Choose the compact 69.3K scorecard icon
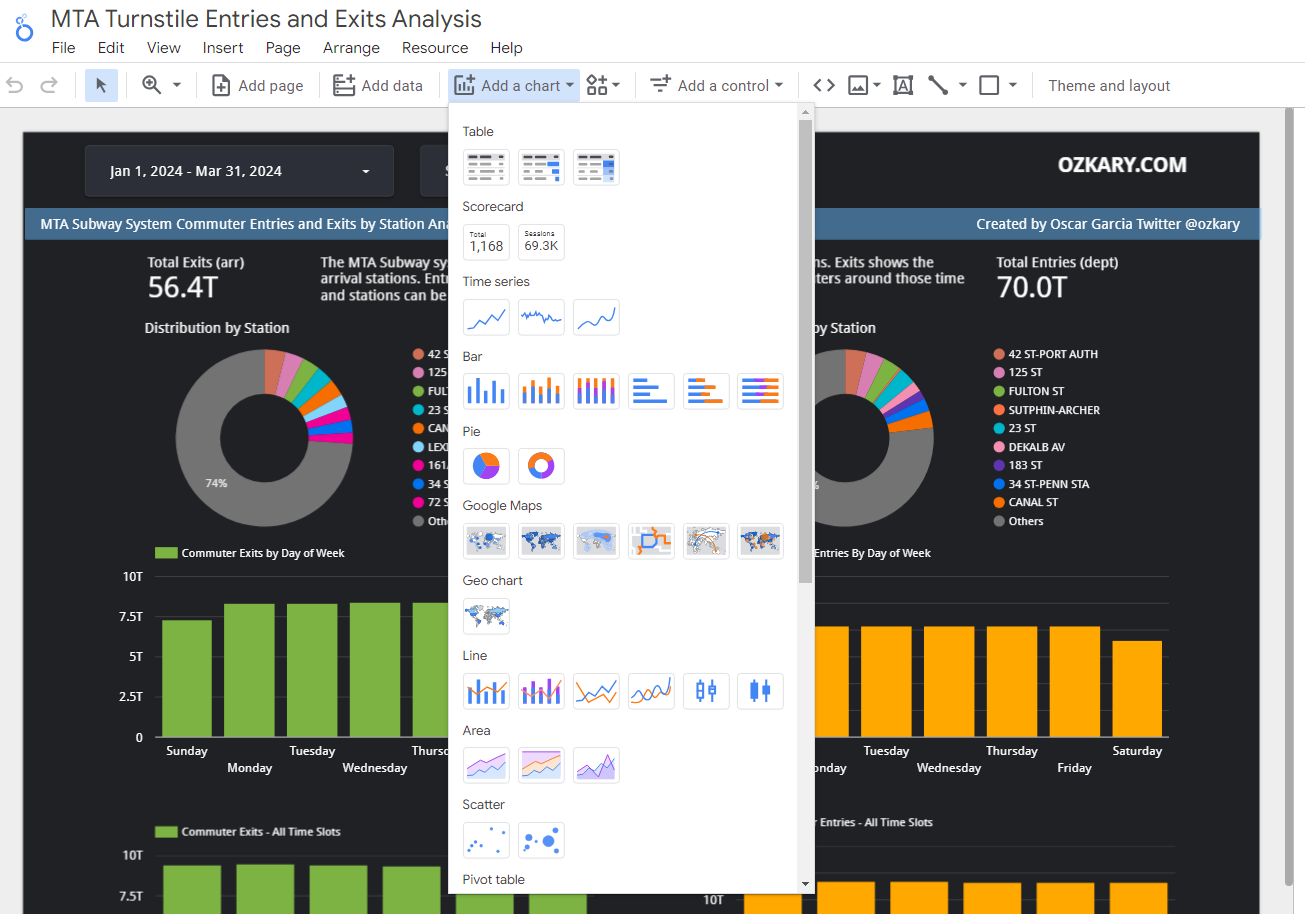Viewport: 1305px width, 914px height. [x=541, y=242]
